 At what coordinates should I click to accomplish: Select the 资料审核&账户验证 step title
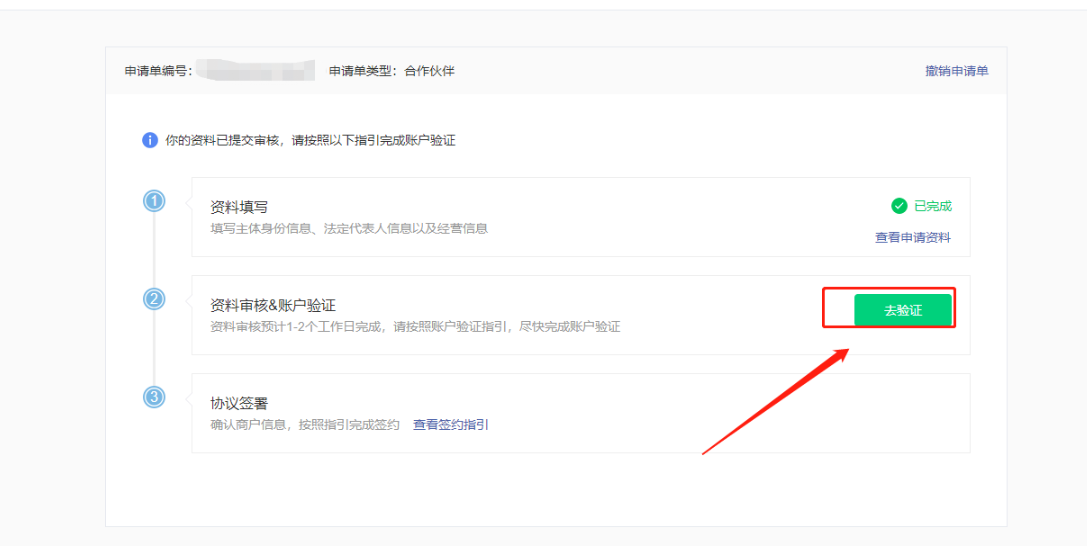273,305
